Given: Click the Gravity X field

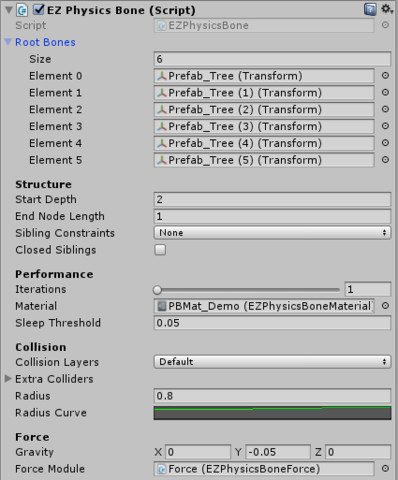Looking at the screenshot, I should pos(198,452).
